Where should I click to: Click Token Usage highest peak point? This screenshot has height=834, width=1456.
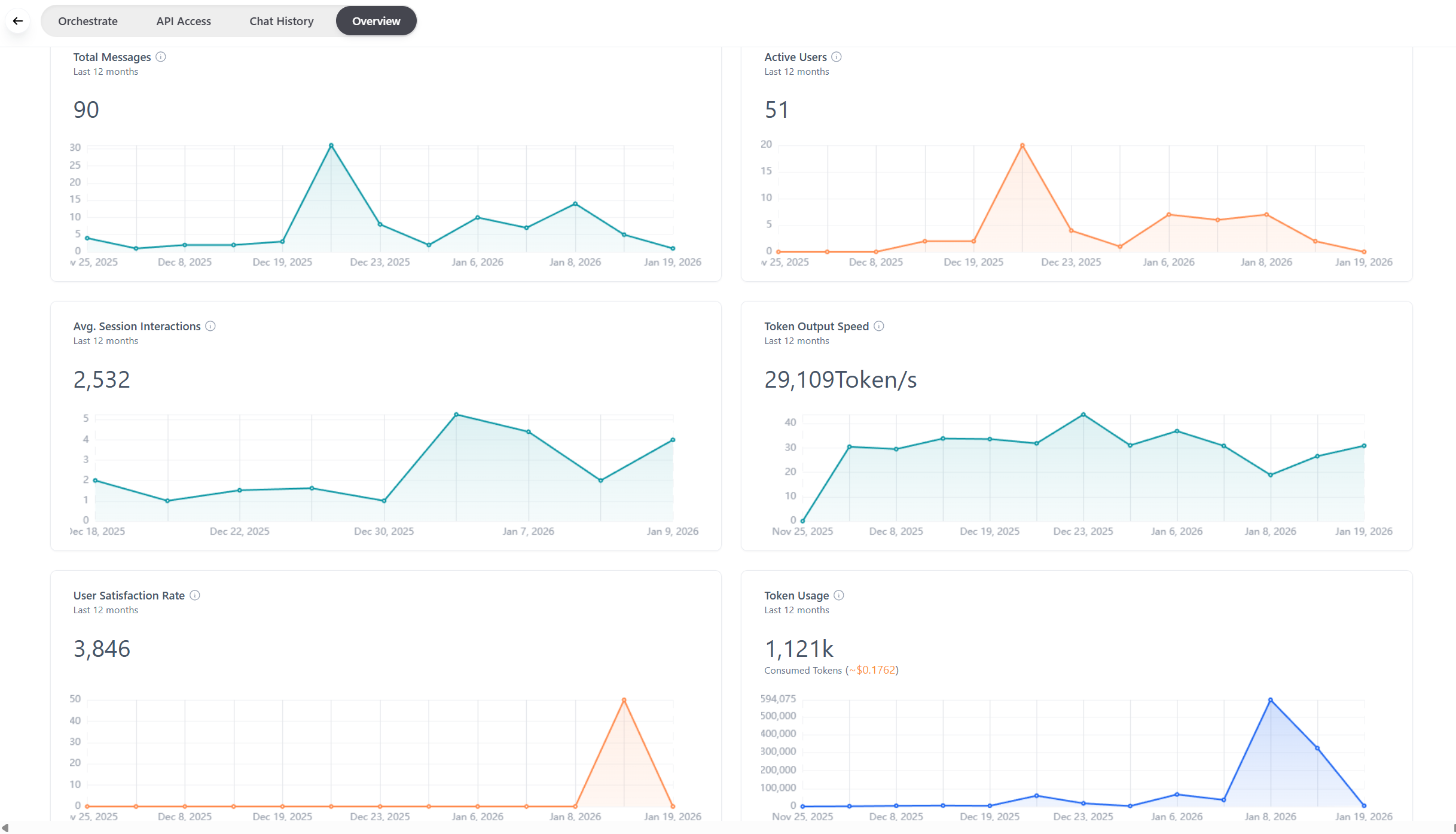[1271, 700]
